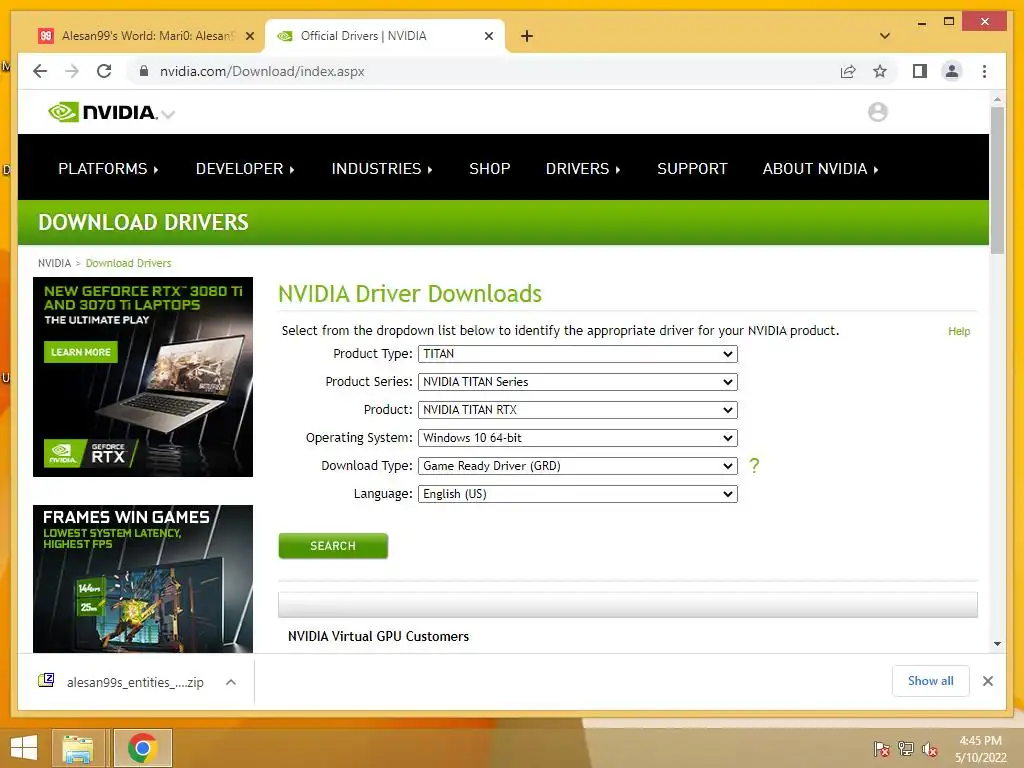This screenshot has width=1024, height=768.
Task: Click the address bar URL
Action: 262,71
